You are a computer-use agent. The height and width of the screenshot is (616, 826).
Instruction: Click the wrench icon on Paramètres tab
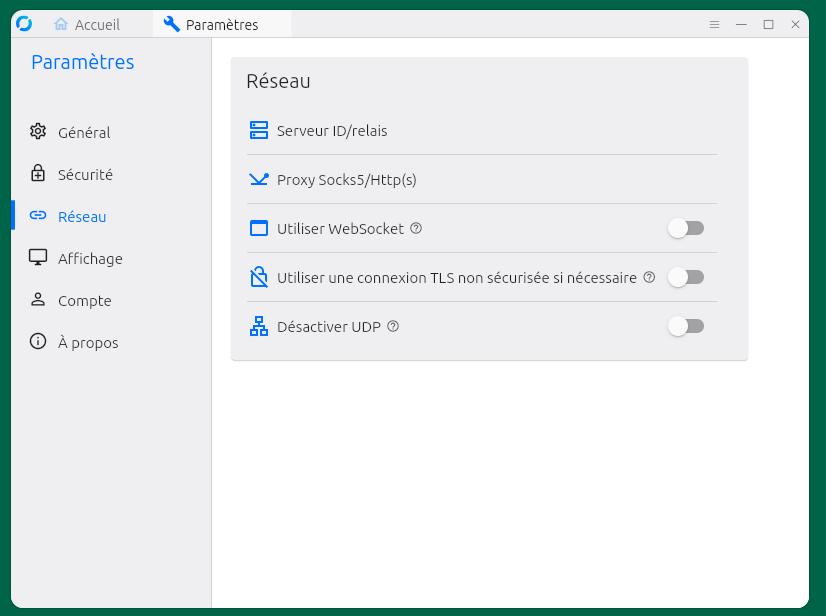point(172,24)
